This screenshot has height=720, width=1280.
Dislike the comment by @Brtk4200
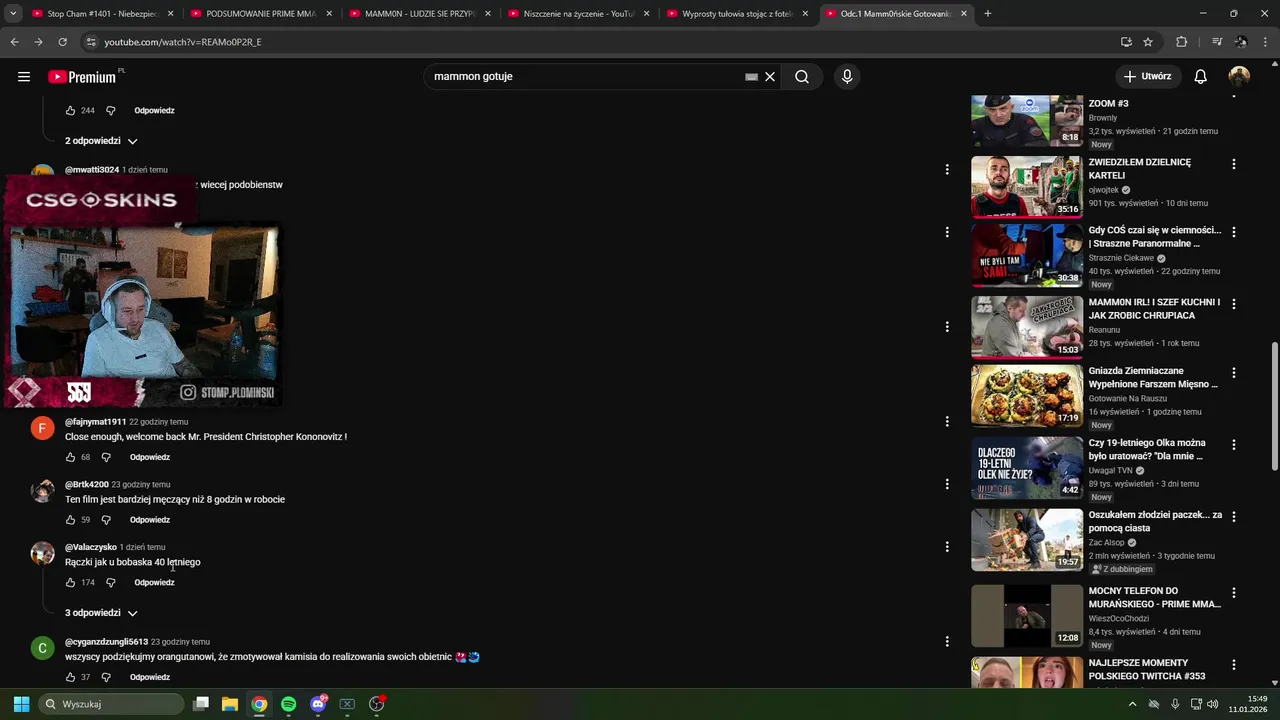106,520
